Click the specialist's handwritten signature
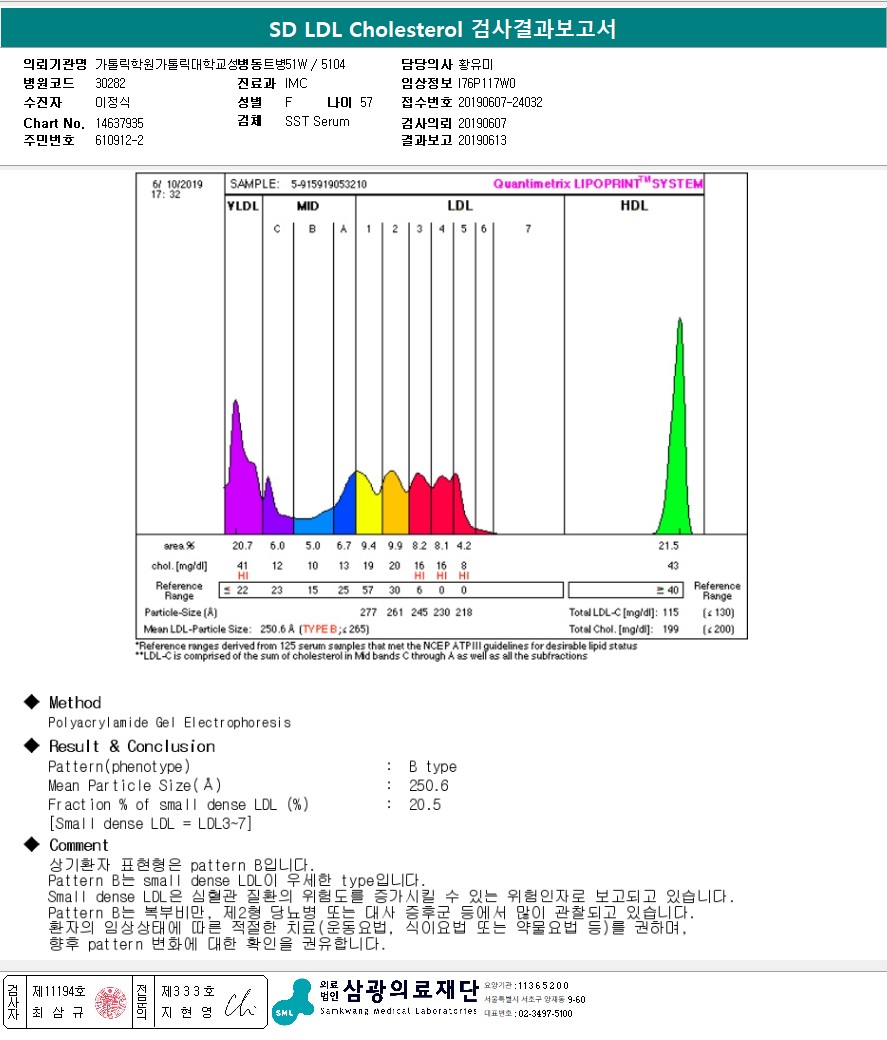Image resolution: width=887 pixels, height=1040 pixels. click(x=239, y=1004)
